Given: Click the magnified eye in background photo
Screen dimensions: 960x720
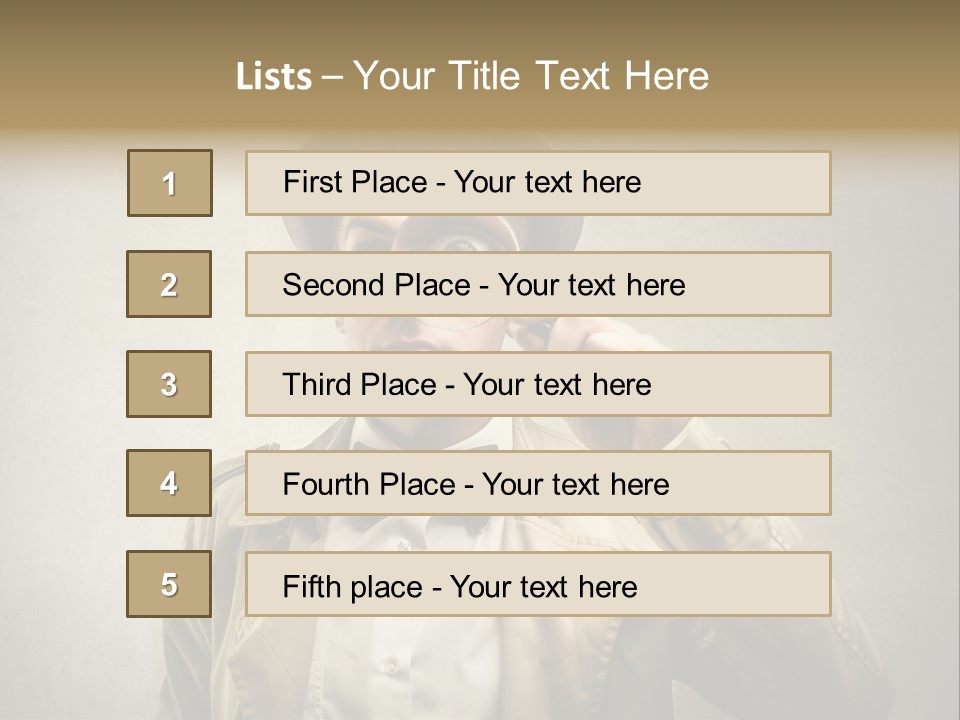Looking at the screenshot, I should point(462,242).
